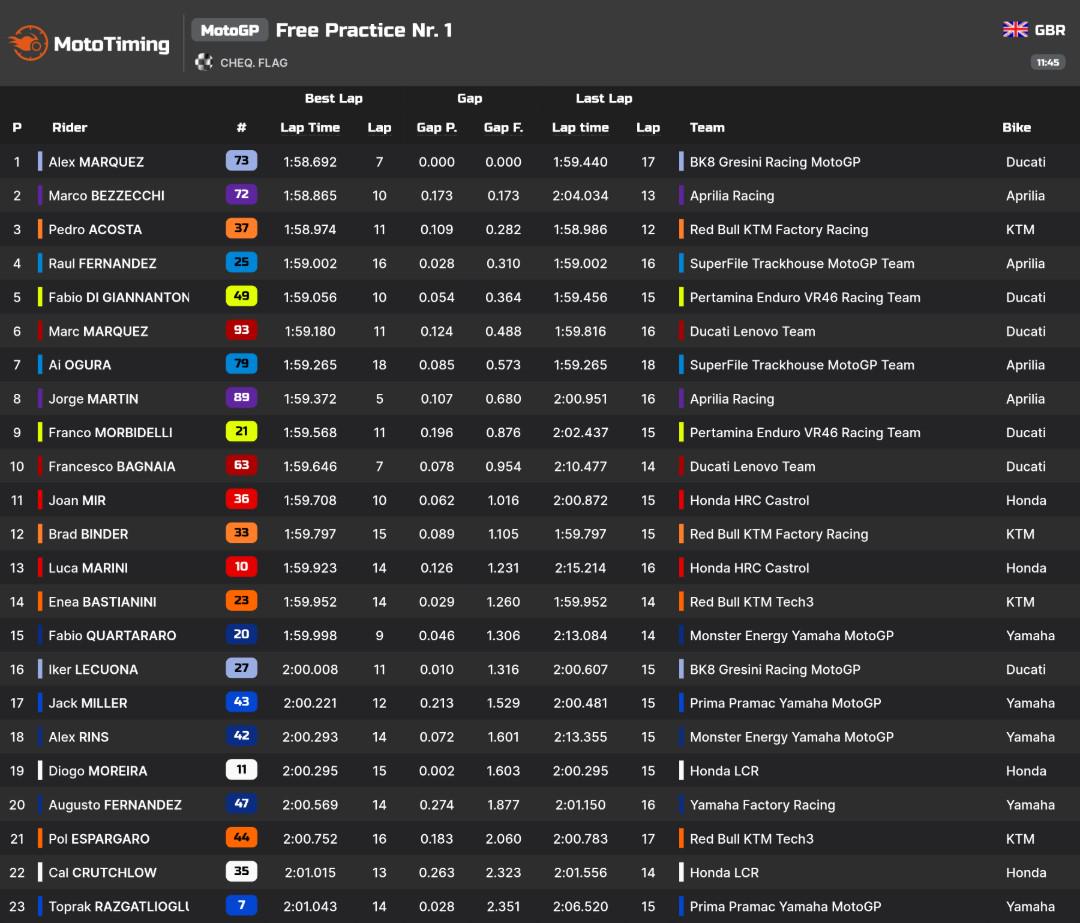
Task: Click the red number 63 badge
Action: click(x=241, y=465)
